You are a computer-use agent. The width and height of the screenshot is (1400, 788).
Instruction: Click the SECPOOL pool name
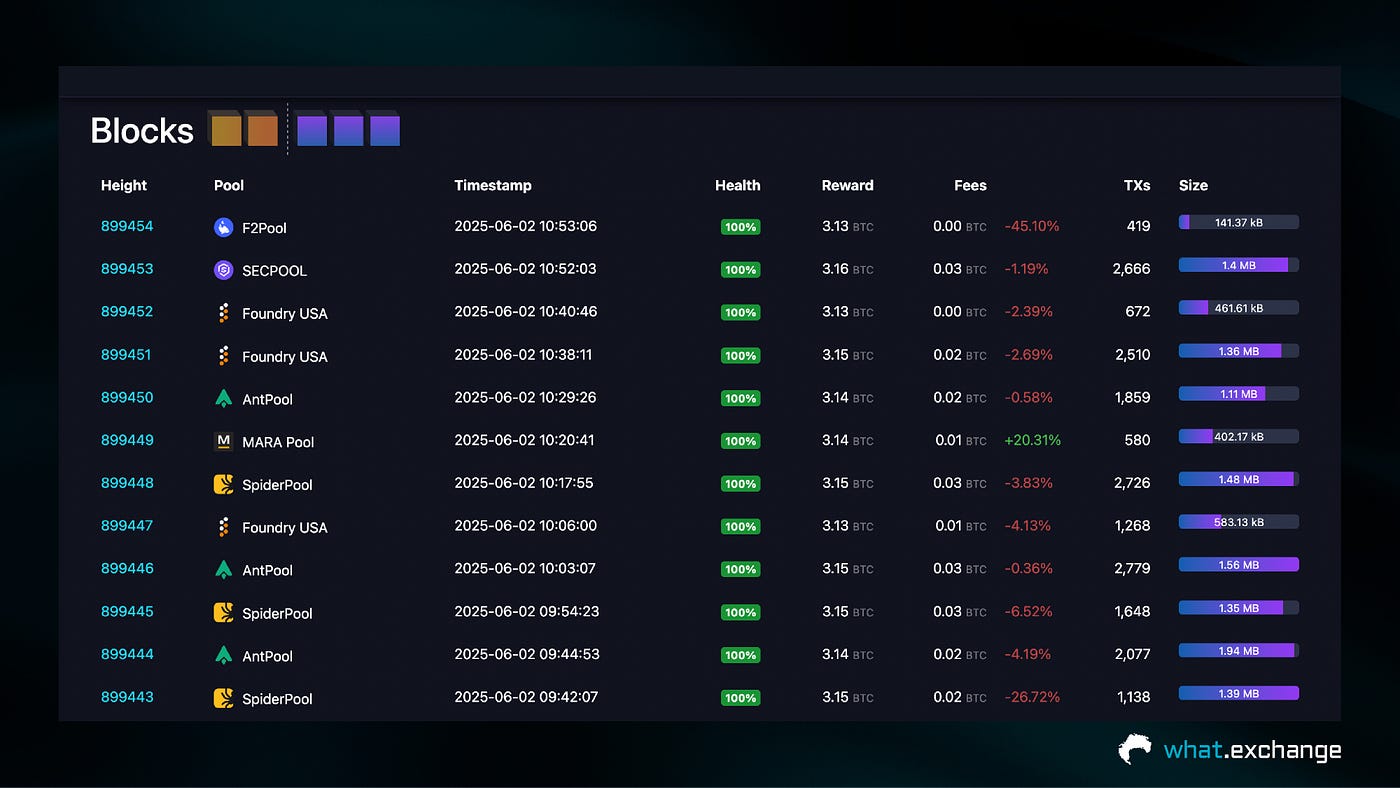pyautogui.click(x=274, y=271)
